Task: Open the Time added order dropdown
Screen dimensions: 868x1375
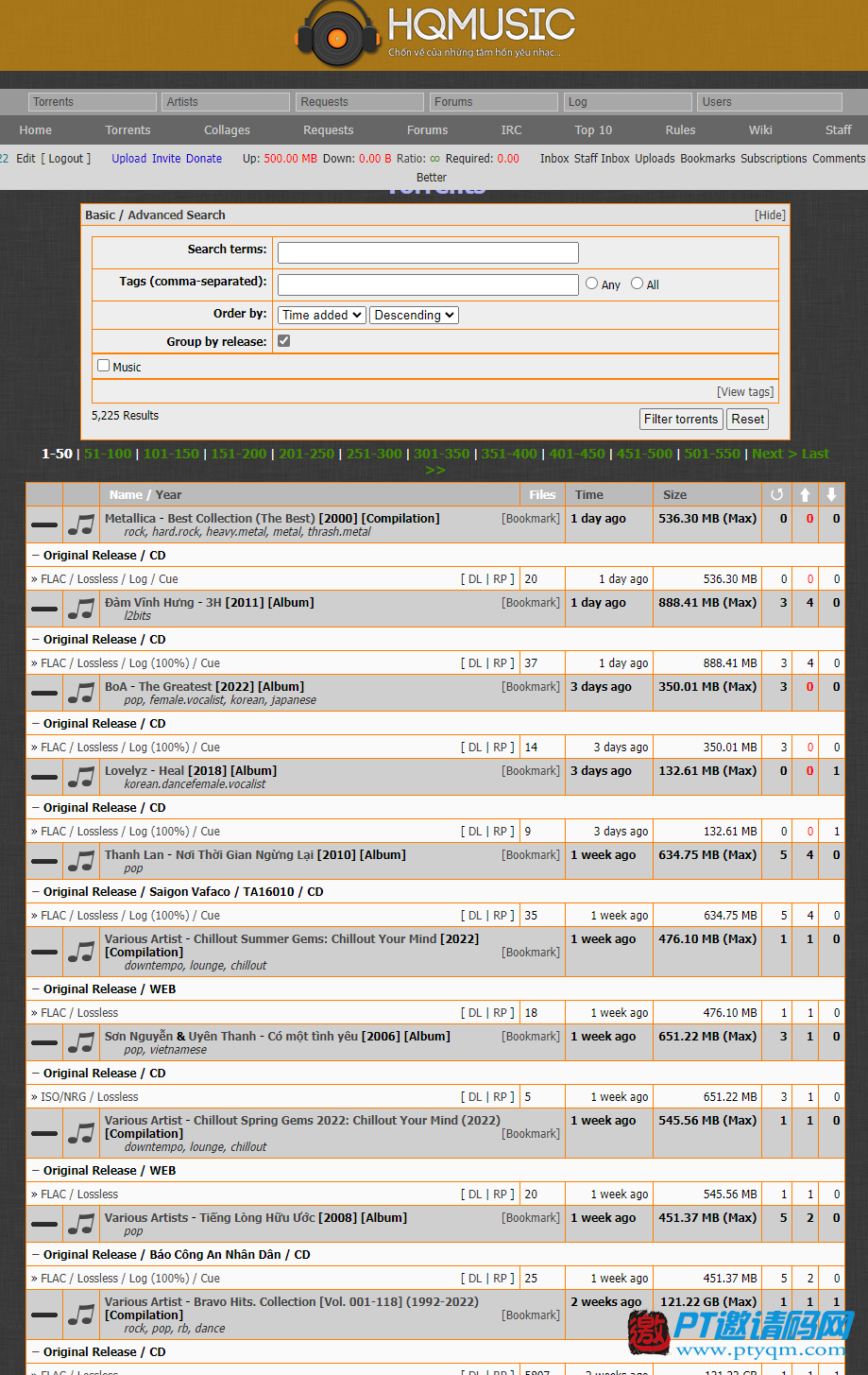Action: pos(322,315)
